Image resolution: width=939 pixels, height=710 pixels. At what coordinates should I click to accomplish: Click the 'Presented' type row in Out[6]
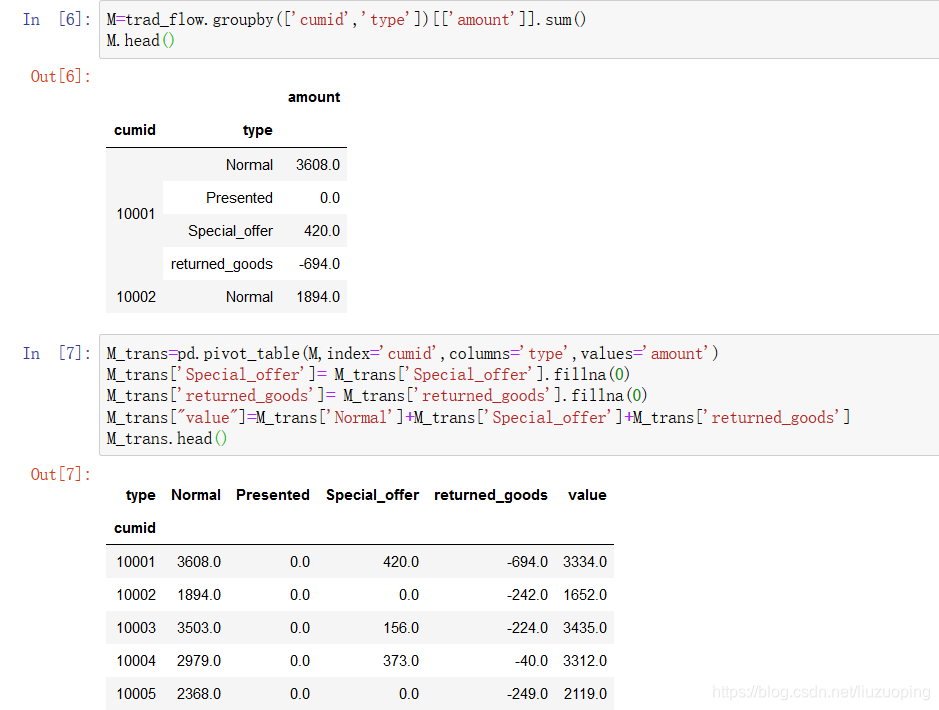(x=239, y=198)
